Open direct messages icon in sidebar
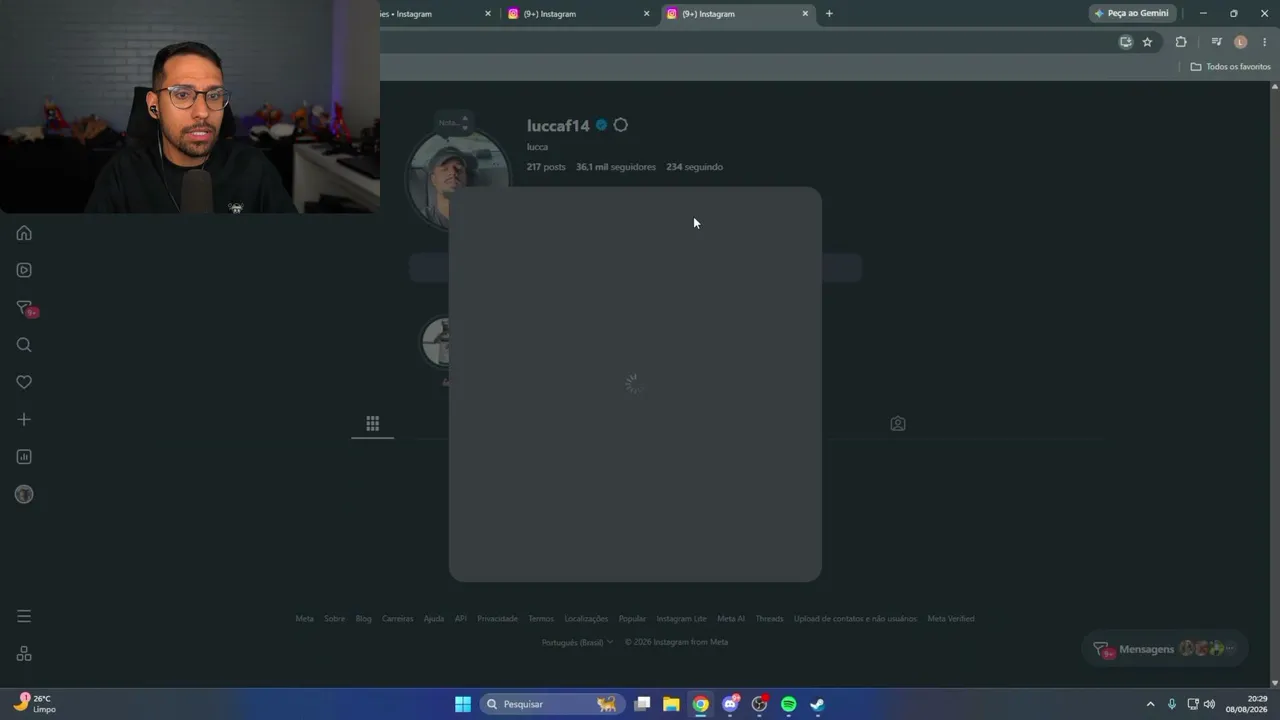The image size is (1280, 720). coord(25,308)
